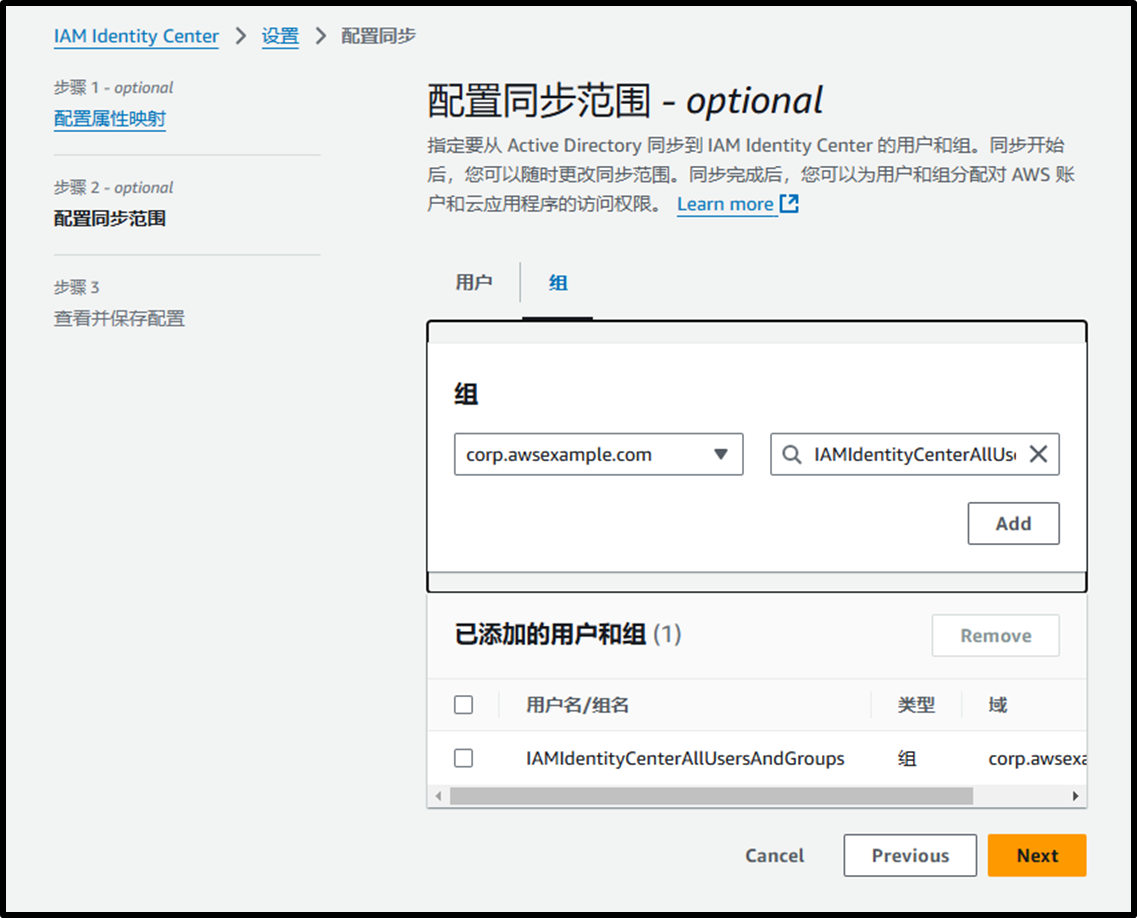
Task: Click the 组 type cell in table row
Action: [906, 758]
